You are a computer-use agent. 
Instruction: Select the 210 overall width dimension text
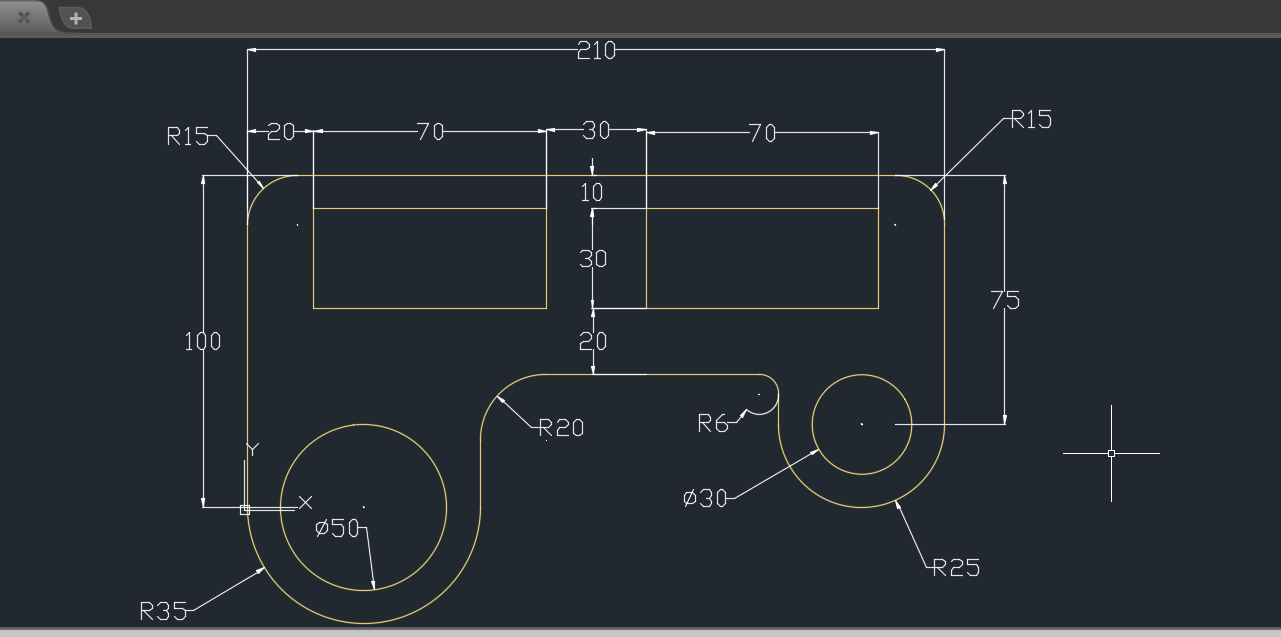(x=596, y=51)
